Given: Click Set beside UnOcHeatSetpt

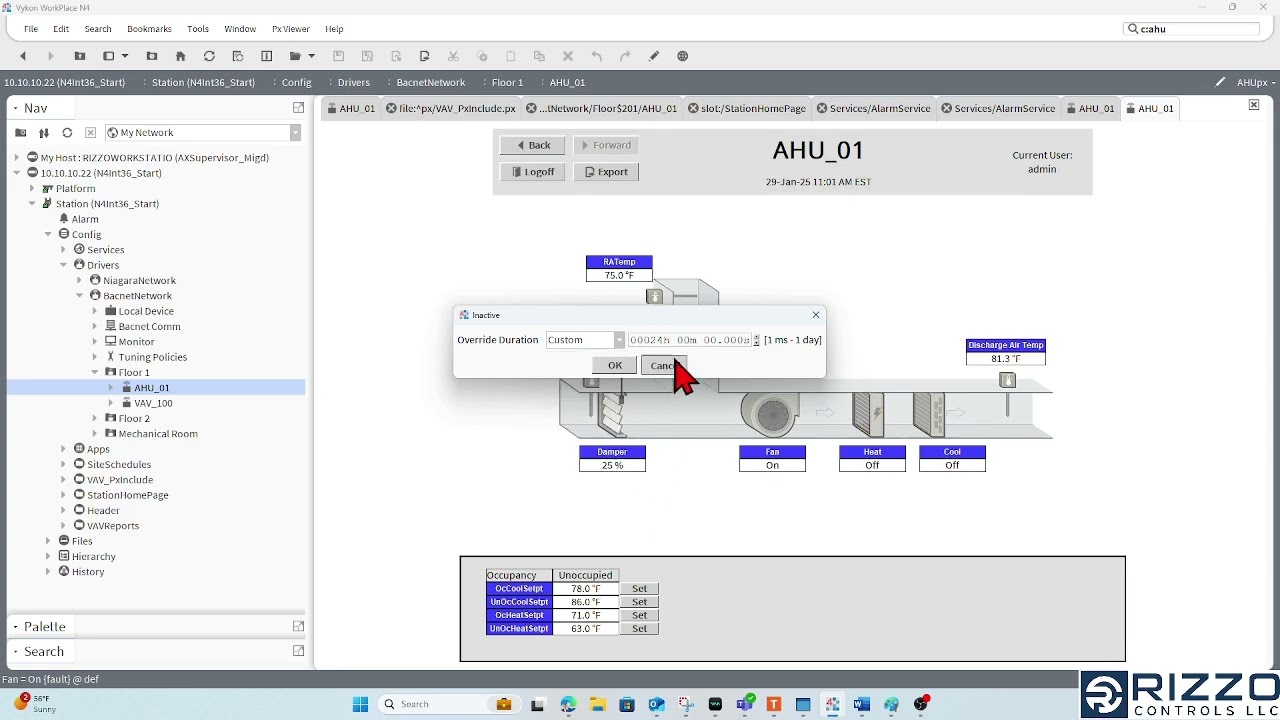Looking at the screenshot, I should [x=639, y=629].
